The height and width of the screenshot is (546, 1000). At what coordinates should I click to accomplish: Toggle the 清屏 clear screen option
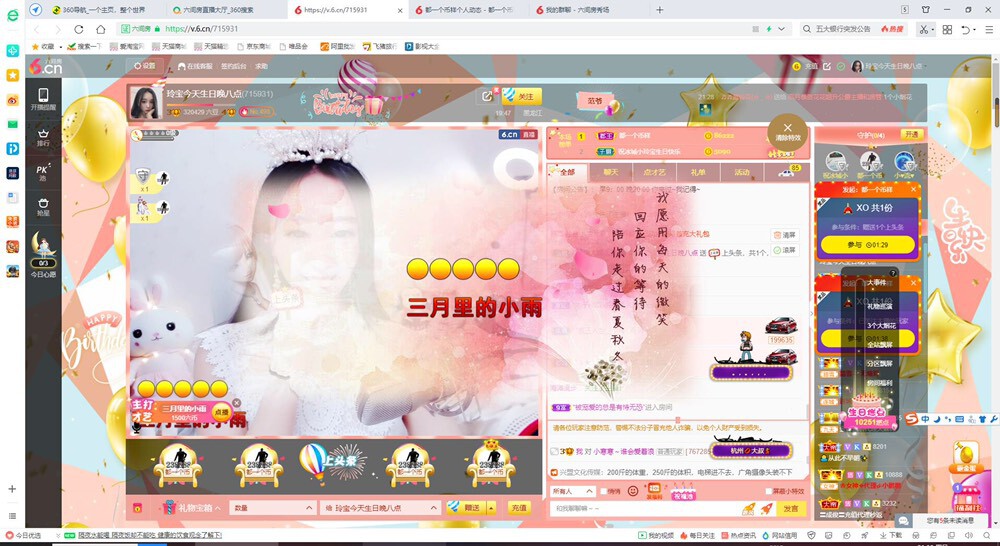[784, 235]
